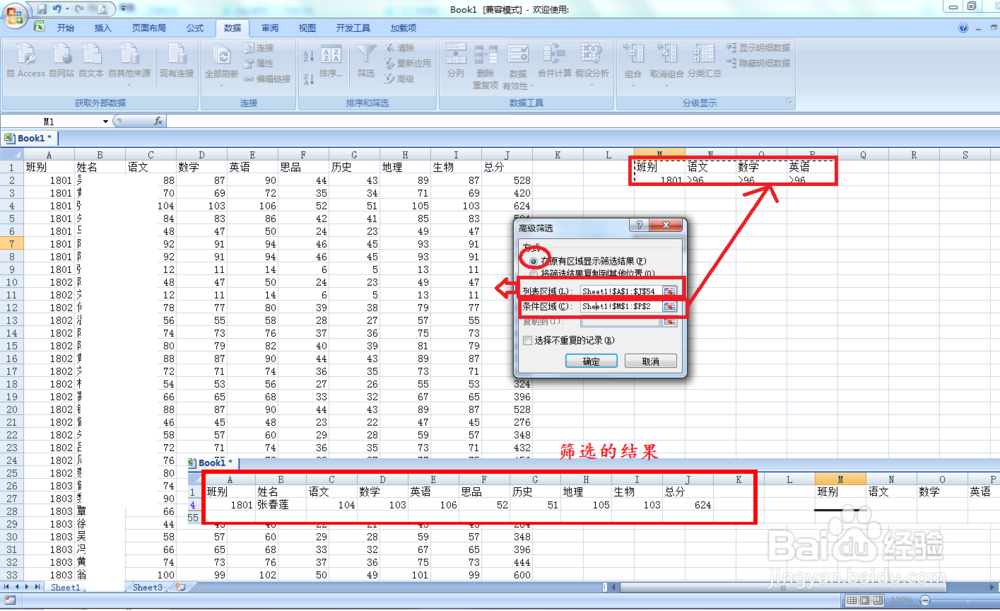Select 在原有区域显示筛选结果 radio option
The width and height of the screenshot is (1000, 611).
[533, 261]
